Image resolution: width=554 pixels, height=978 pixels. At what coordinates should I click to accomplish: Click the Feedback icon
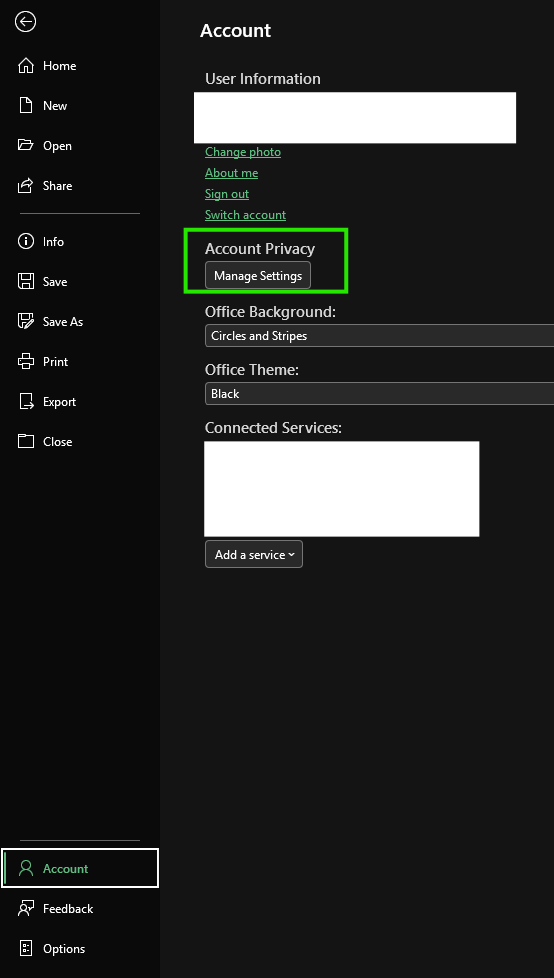tap(26, 908)
